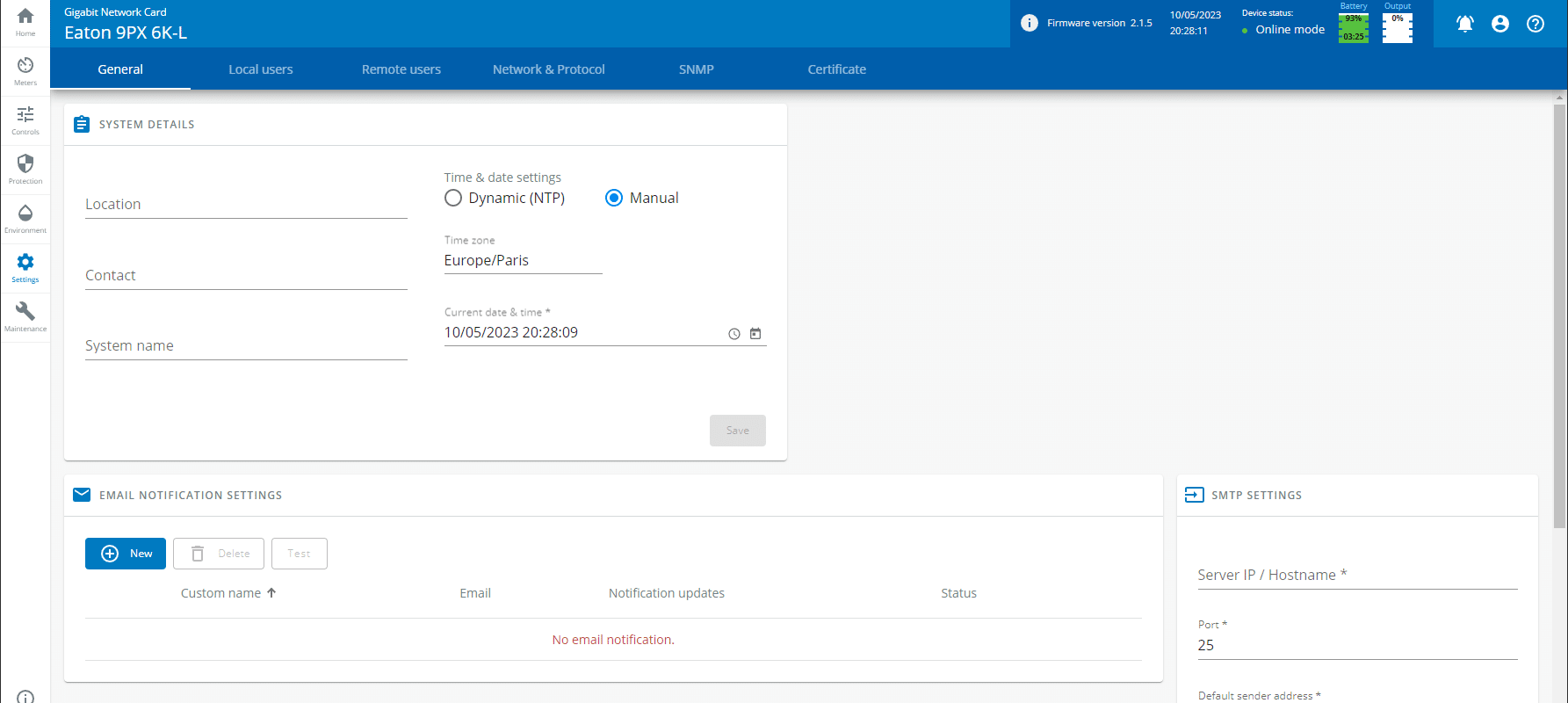Go to Home in the sidebar
Image resolution: width=1568 pixels, height=703 pixels.
click(x=25, y=22)
